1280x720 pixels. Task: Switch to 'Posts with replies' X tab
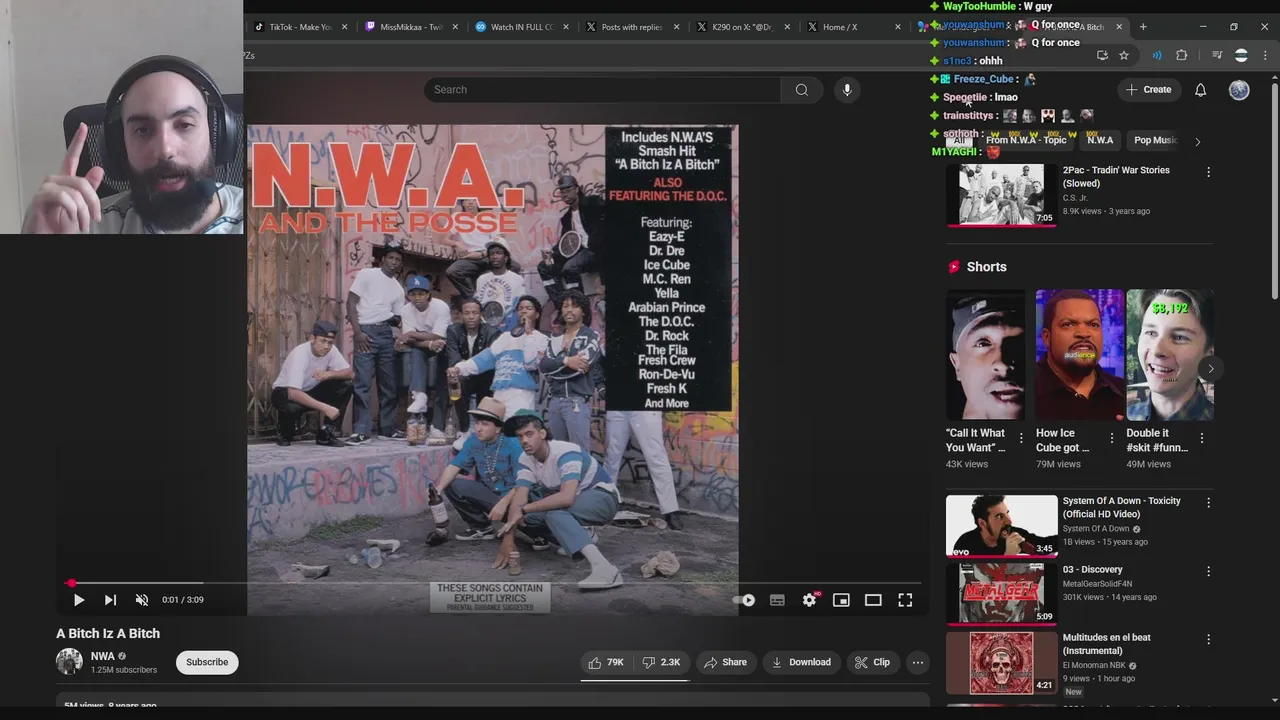tap(631, 27)
